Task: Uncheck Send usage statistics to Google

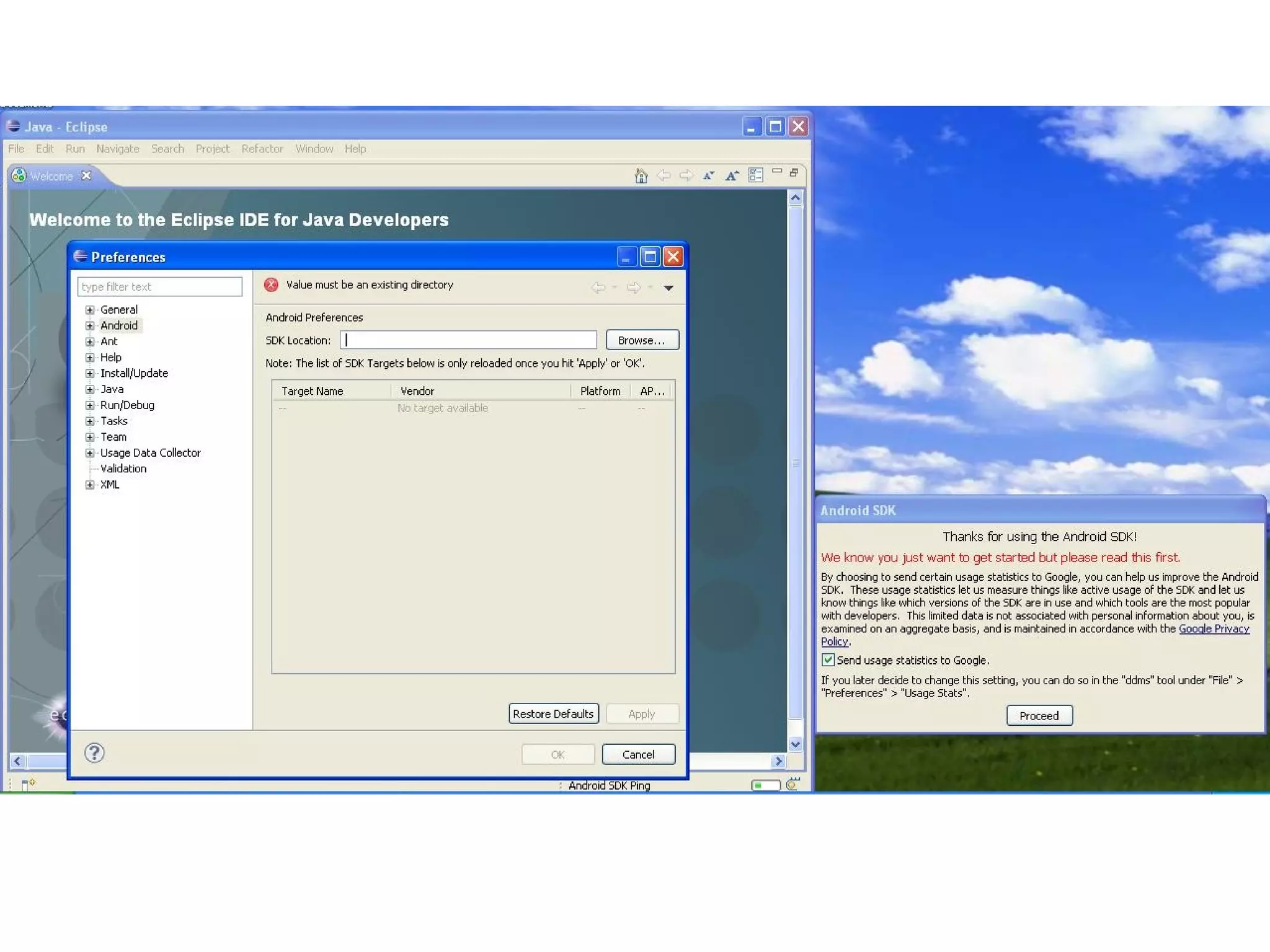Action: click(x=828, y=659)
